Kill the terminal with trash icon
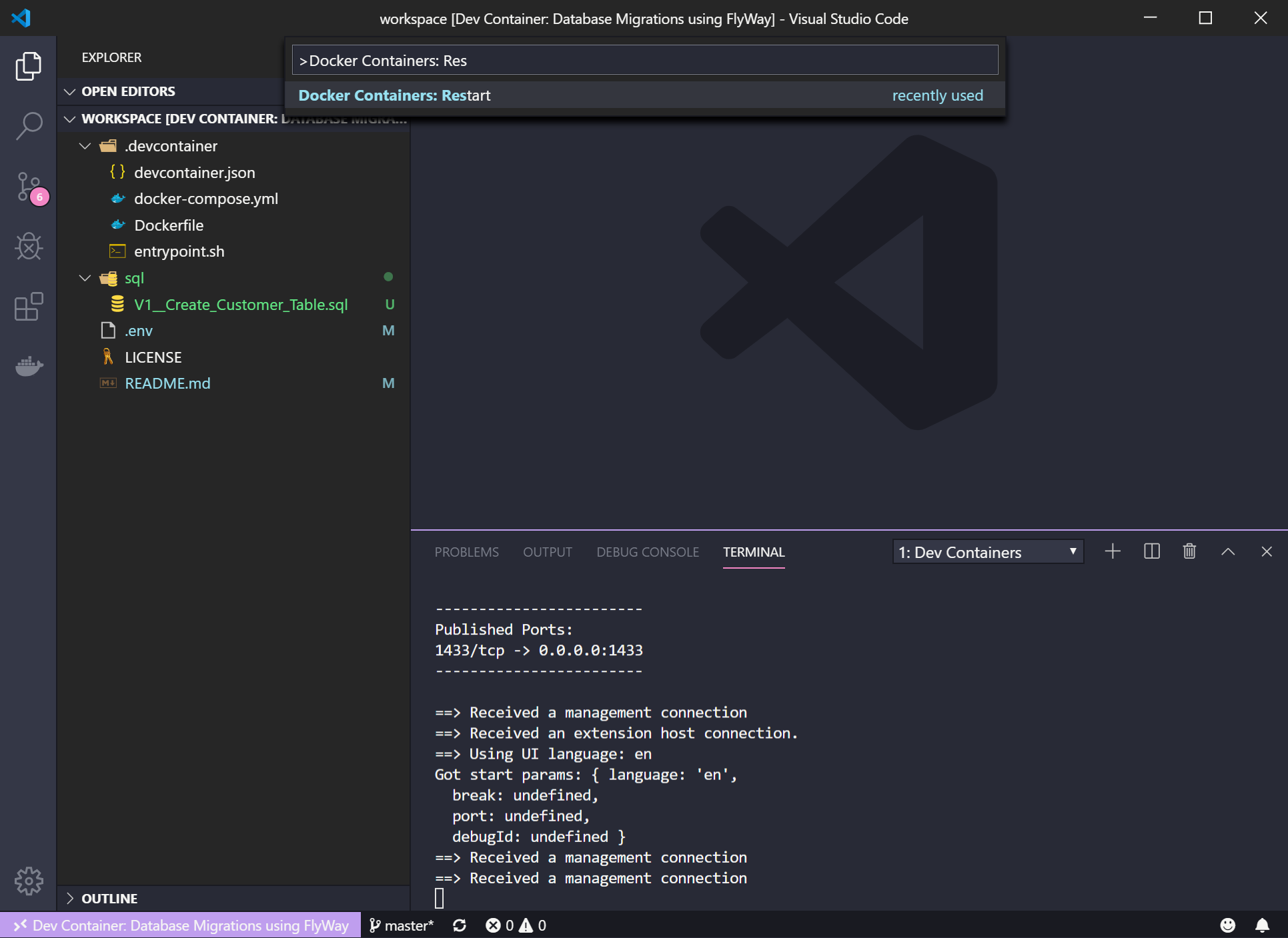1288x938 pixels. [1189, 551]
